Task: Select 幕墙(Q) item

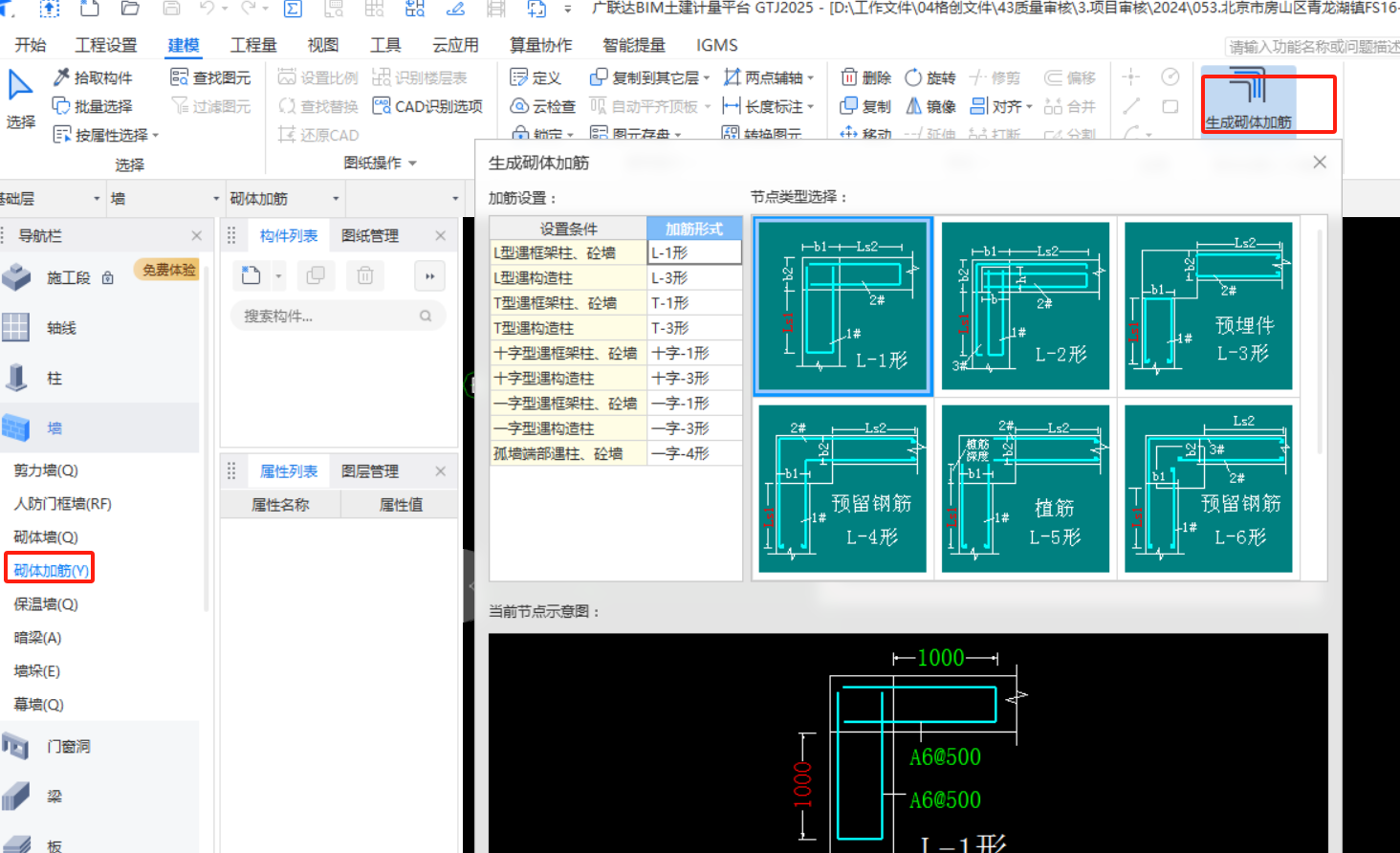Action: point(38,705)
